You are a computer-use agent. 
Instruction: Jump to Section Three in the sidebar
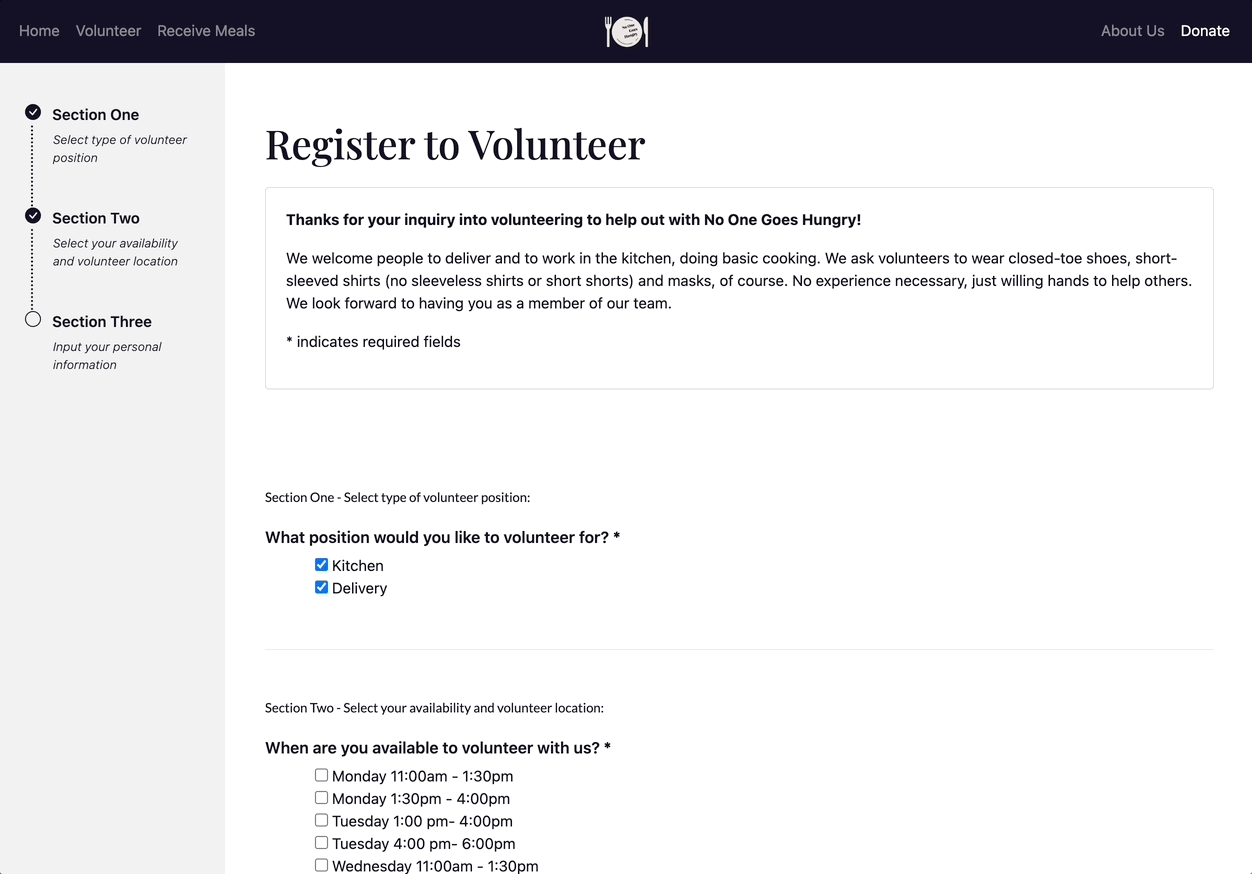(102, 322)
